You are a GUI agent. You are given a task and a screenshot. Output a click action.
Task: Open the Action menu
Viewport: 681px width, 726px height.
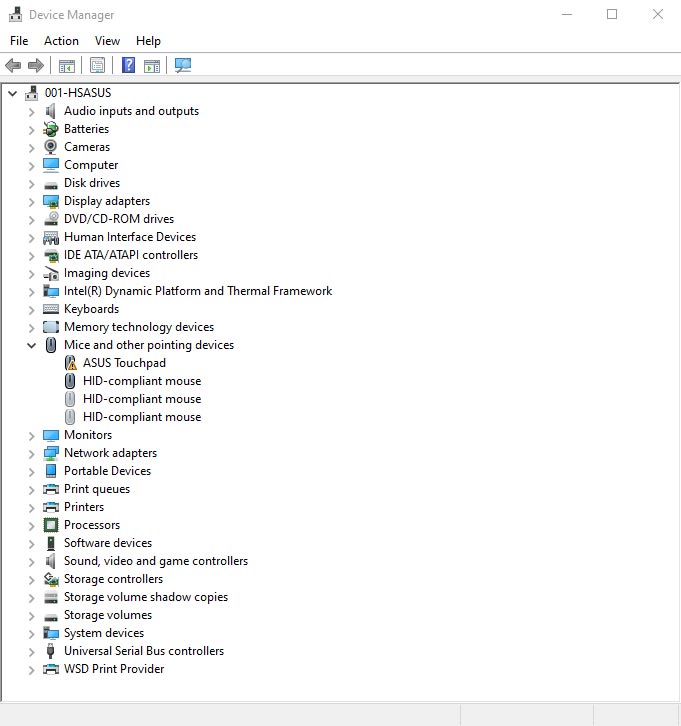tap(61, 41)
